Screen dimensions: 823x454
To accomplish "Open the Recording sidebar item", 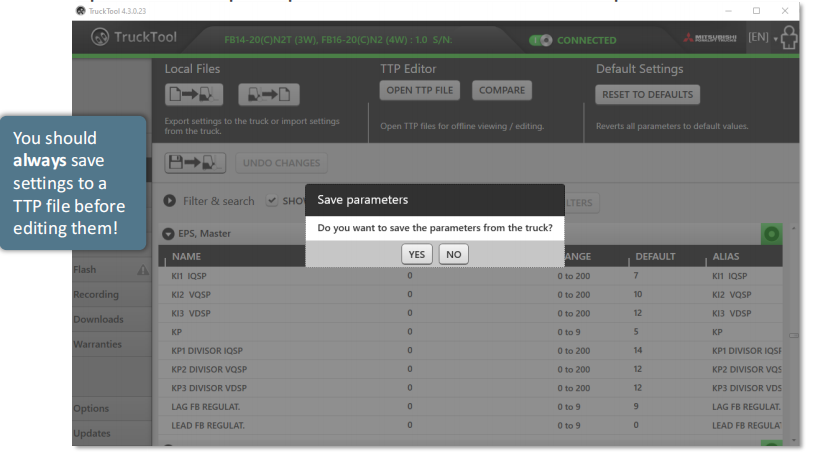I will pyautogui.click(x=98, y=295).
